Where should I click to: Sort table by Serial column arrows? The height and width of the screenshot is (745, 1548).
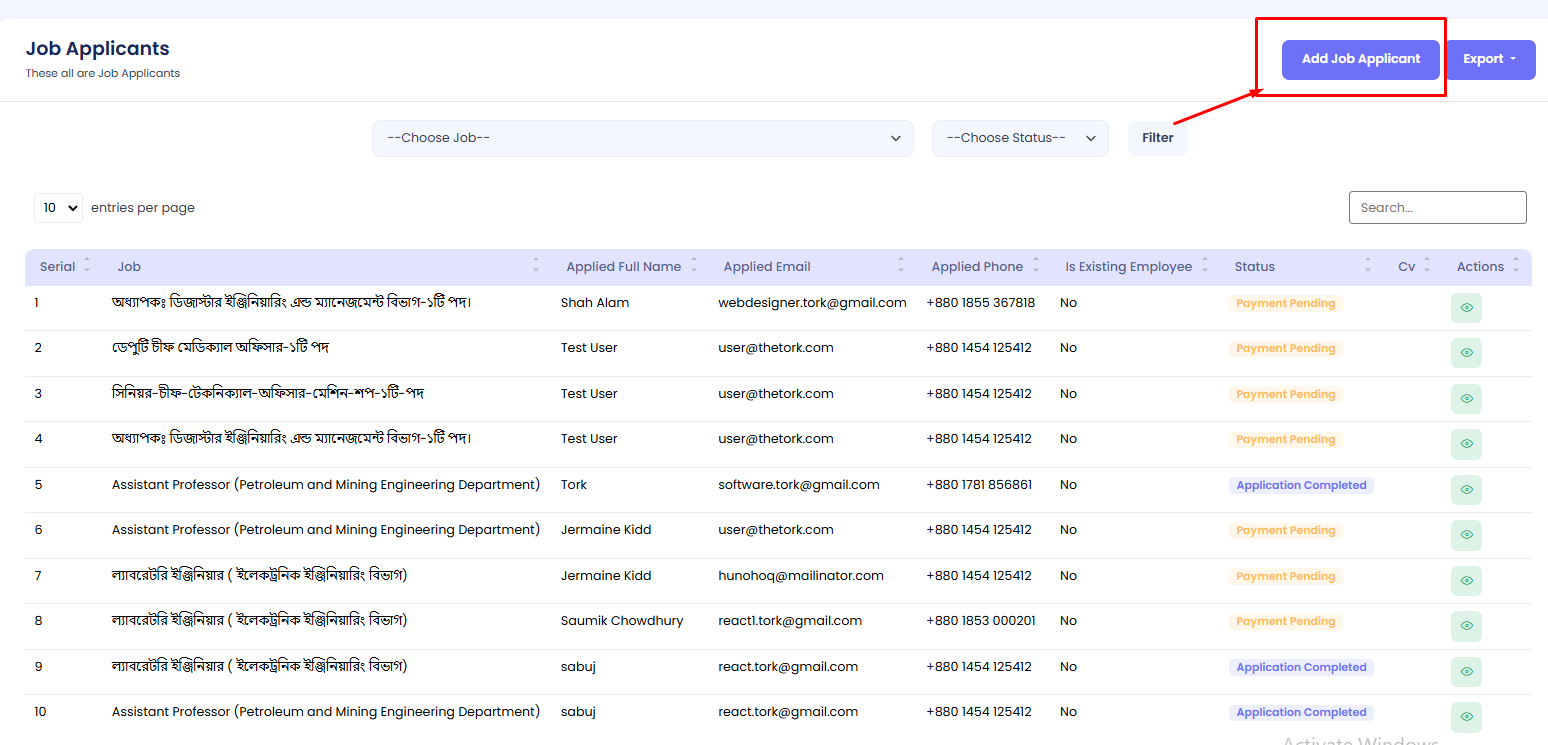[x=87, y=266]
